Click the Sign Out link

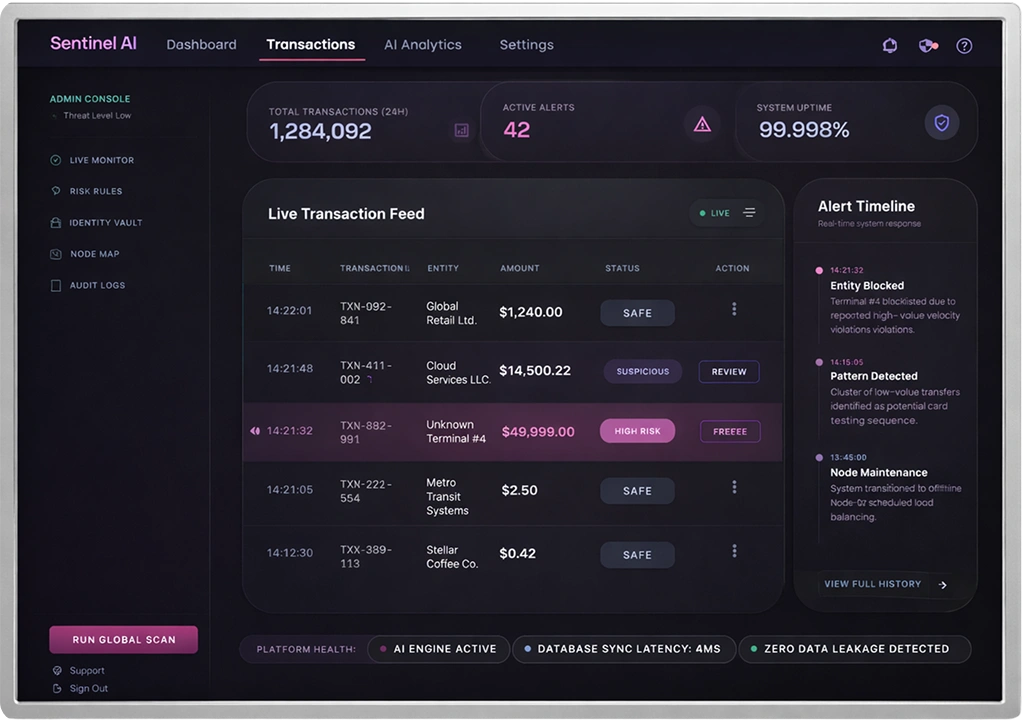pyautogui.click(x=88, y=688)
